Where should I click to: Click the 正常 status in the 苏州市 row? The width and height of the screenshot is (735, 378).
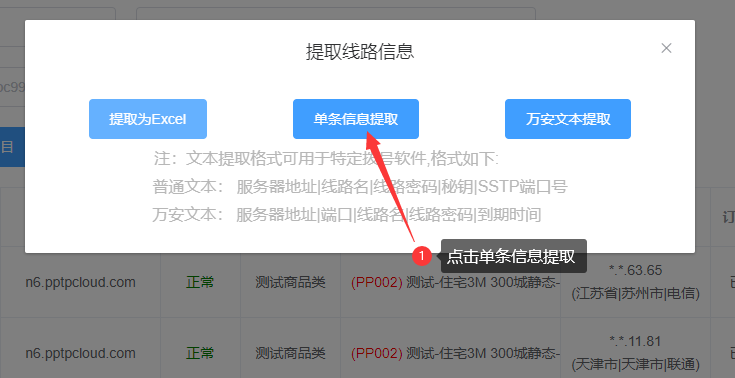(200, 282)
